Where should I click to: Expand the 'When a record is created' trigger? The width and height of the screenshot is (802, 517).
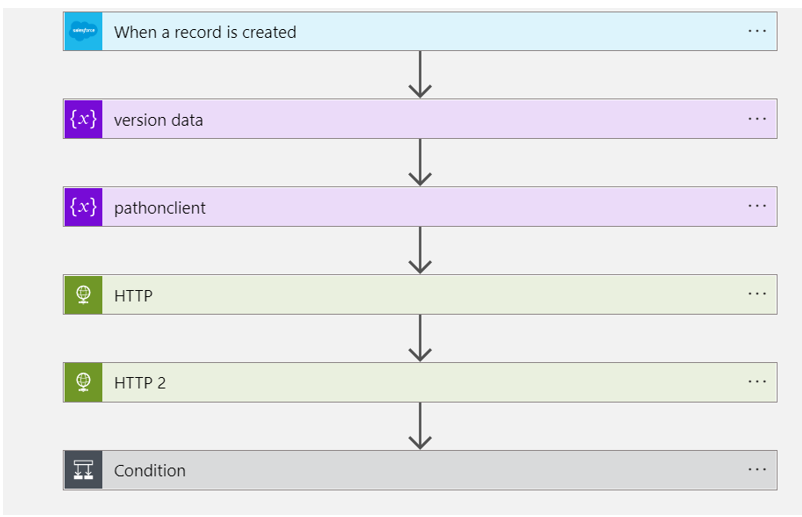(205, 32)
